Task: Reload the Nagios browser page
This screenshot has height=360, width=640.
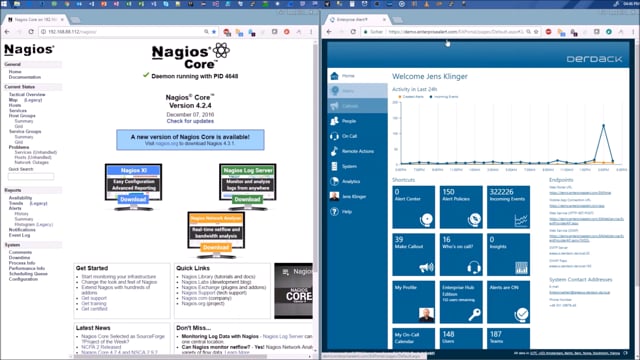Action: click(x=31, y=31)
